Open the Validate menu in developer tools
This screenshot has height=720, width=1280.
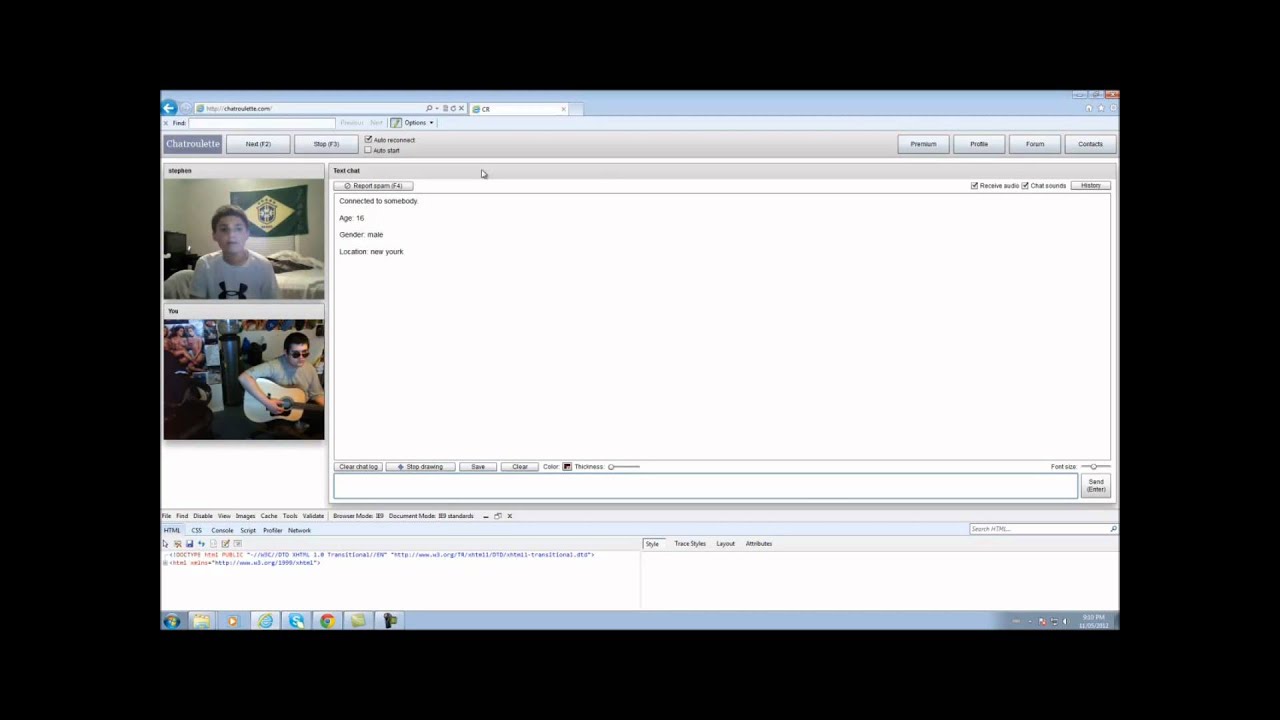(x=313, y=516)
